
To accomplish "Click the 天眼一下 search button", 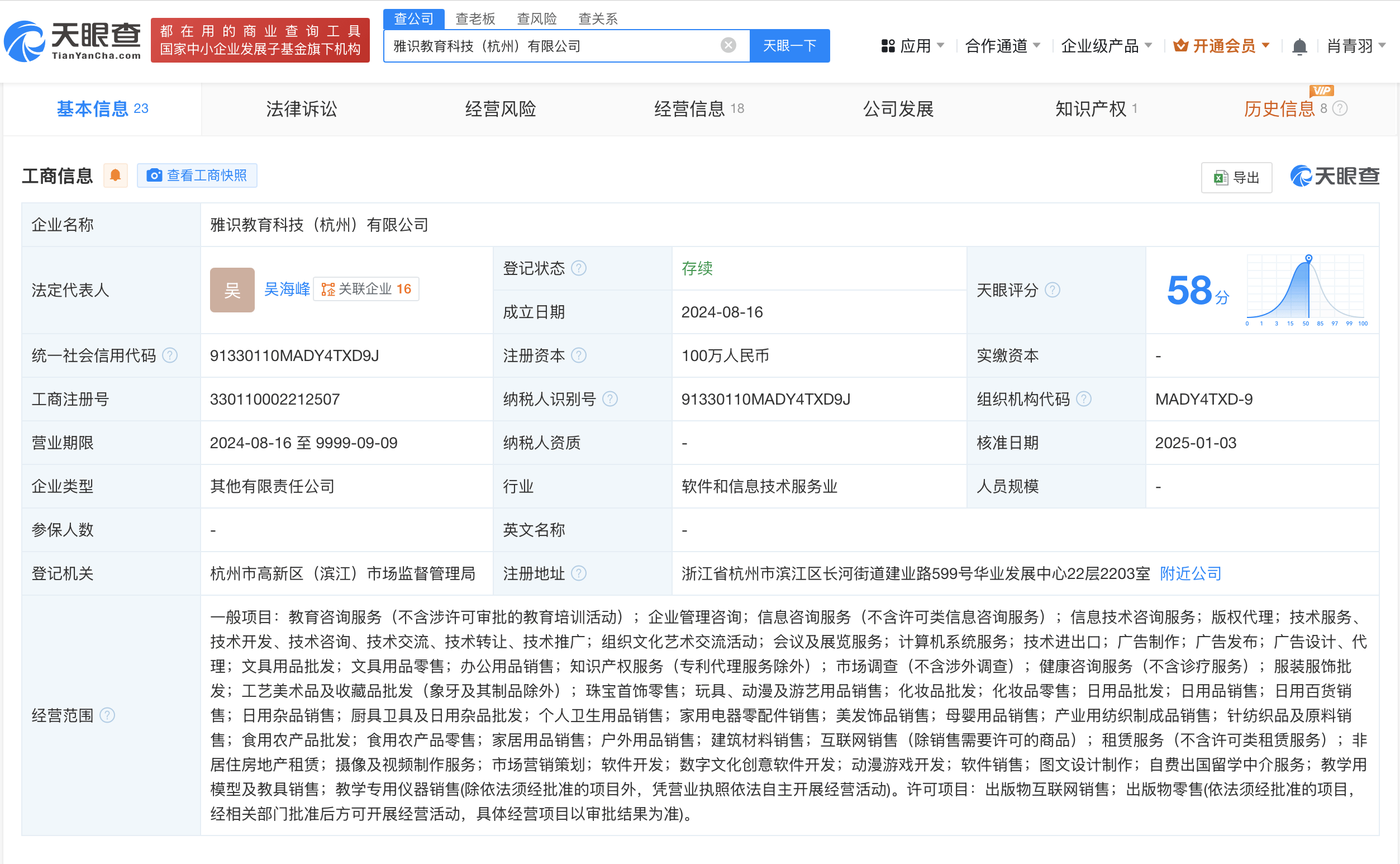I will pos(789,46).
